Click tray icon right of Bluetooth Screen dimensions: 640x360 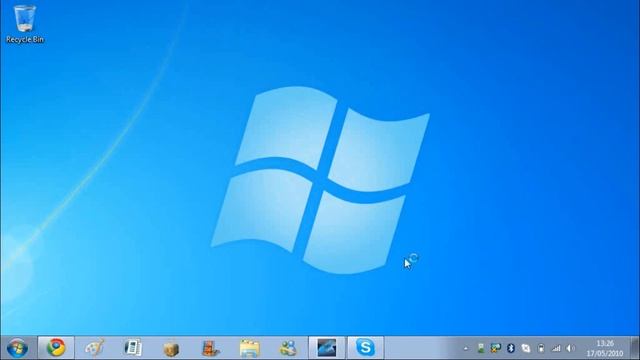[526, 348]
